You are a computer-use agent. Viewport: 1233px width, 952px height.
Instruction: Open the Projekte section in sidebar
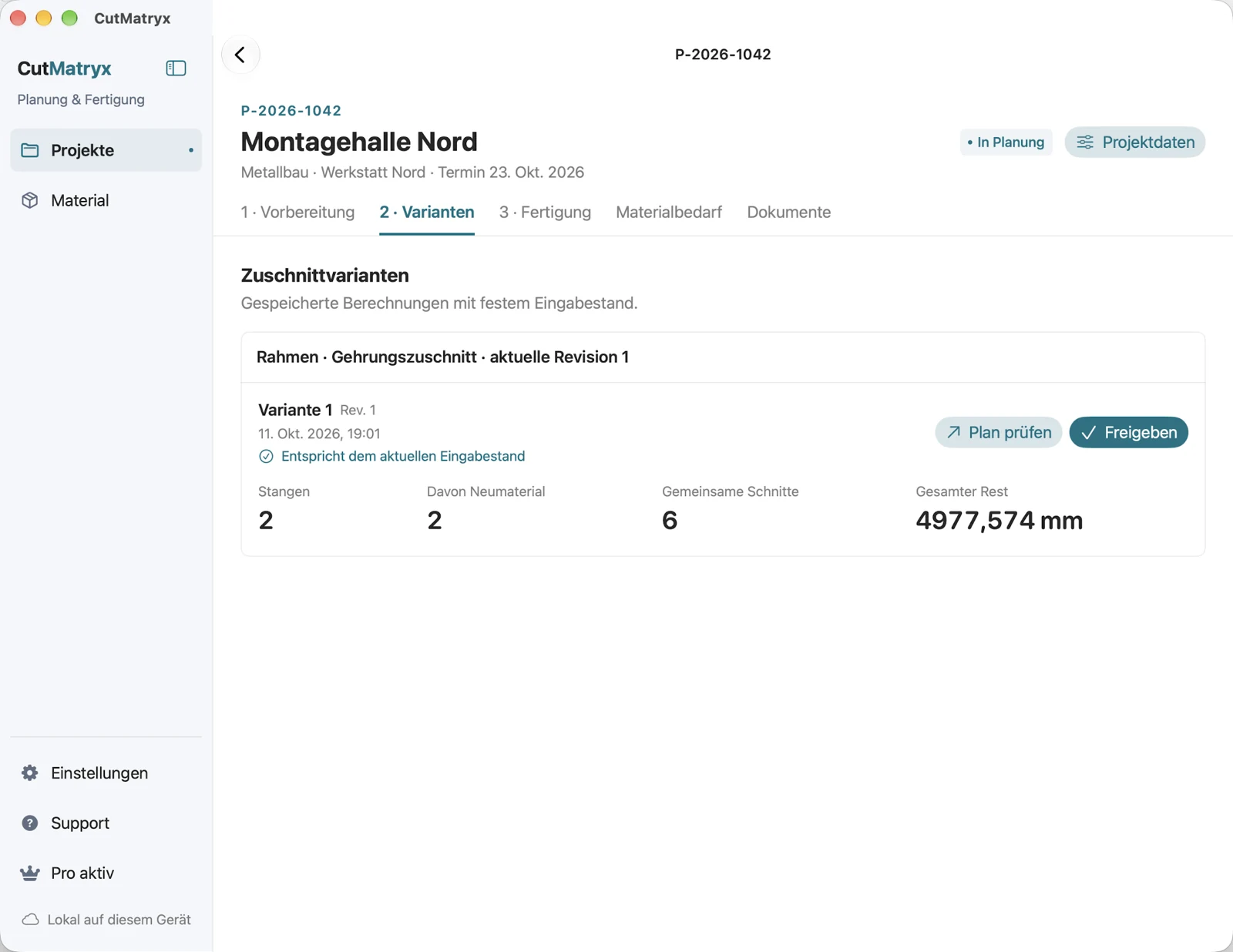[106, 150]
